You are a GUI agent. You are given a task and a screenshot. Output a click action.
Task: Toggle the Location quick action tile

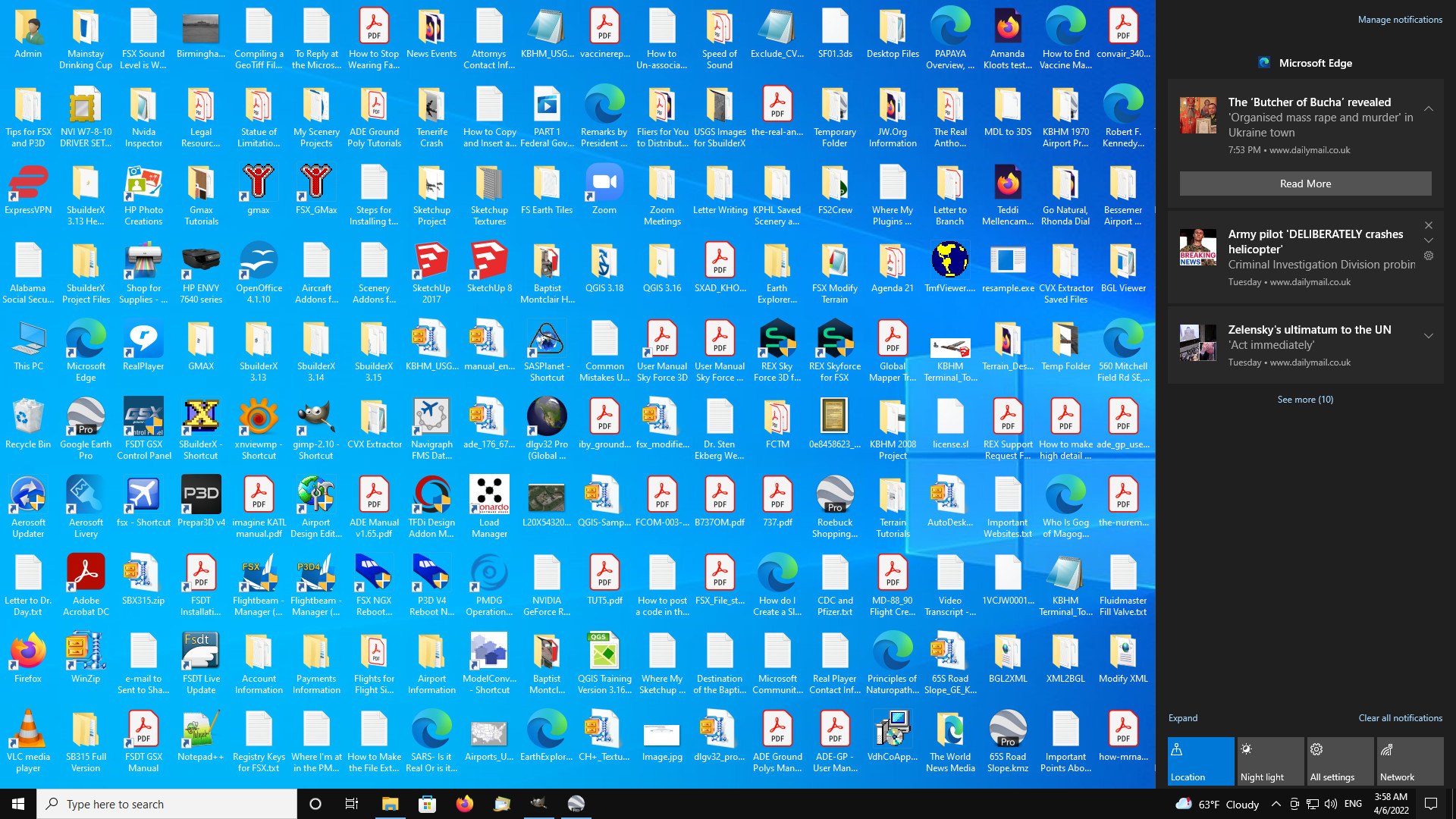pyautogui.click(x=1201, y=761)
